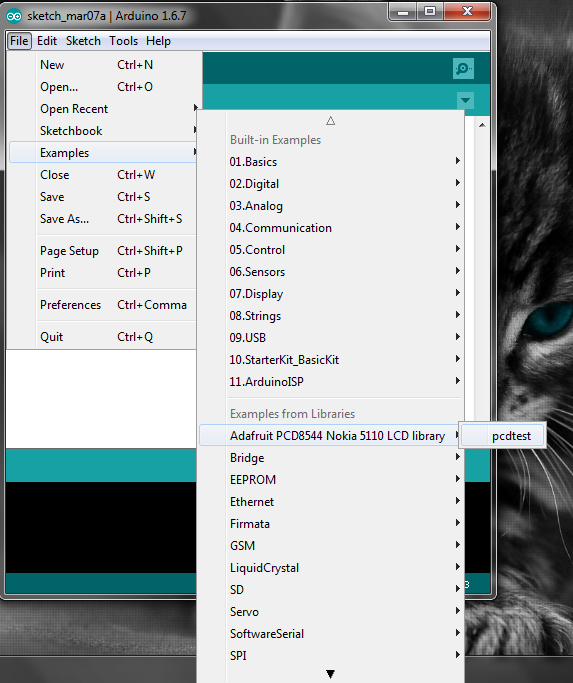Click the editor scrollbar up arrow
Viewport: 573px width, 683px height.
pyautogui.click(x=482, y=125)
